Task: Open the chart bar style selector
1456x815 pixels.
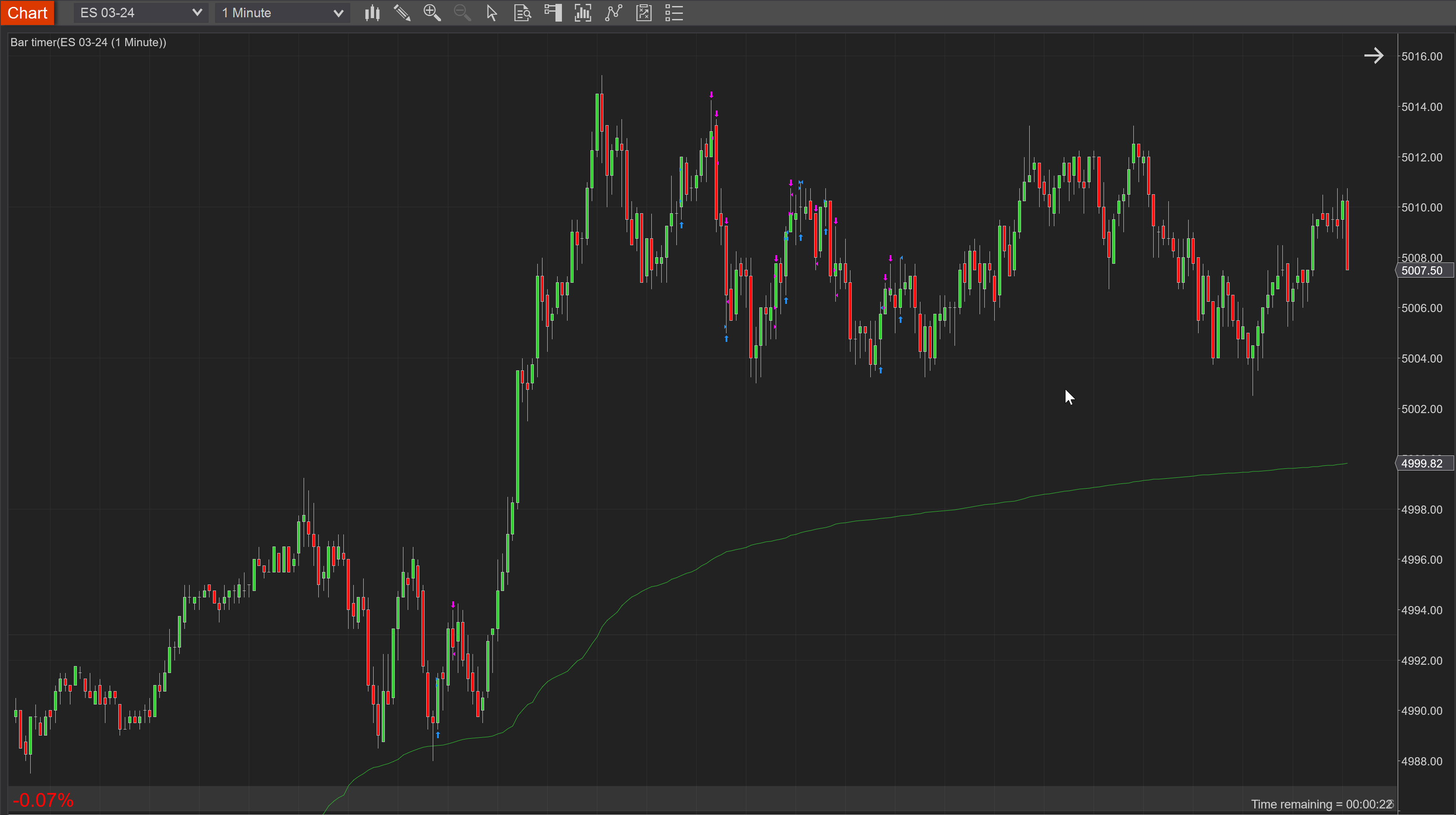Action: [x=372, y=13]
